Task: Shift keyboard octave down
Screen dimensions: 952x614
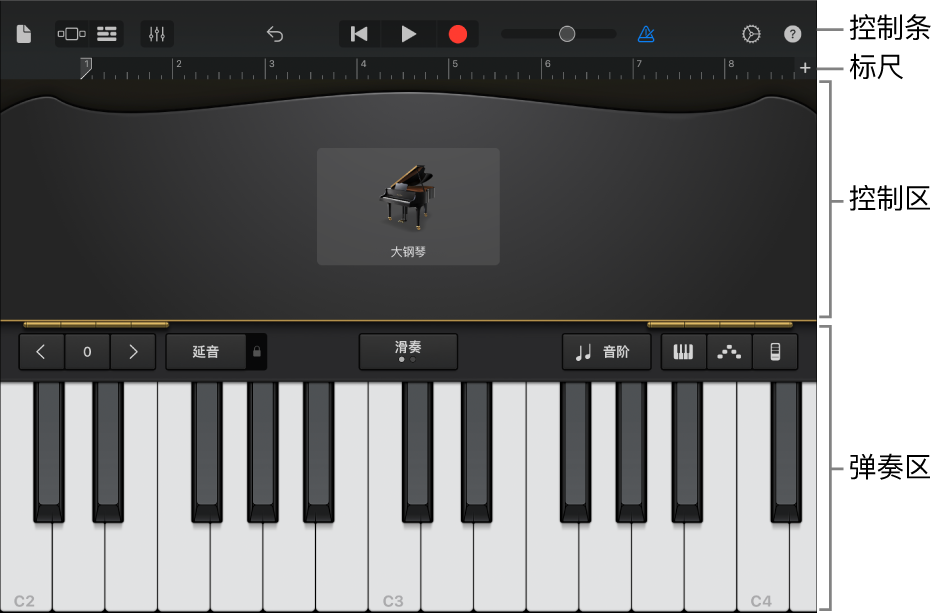Action: pyautogui.click(x=41, y=352)
